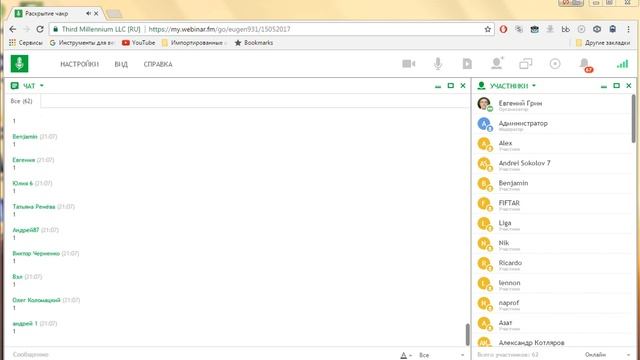The height and width of the screenshot is (360, 640).
Task: Bookmark this page with star icon
Action: coord(487,29)
